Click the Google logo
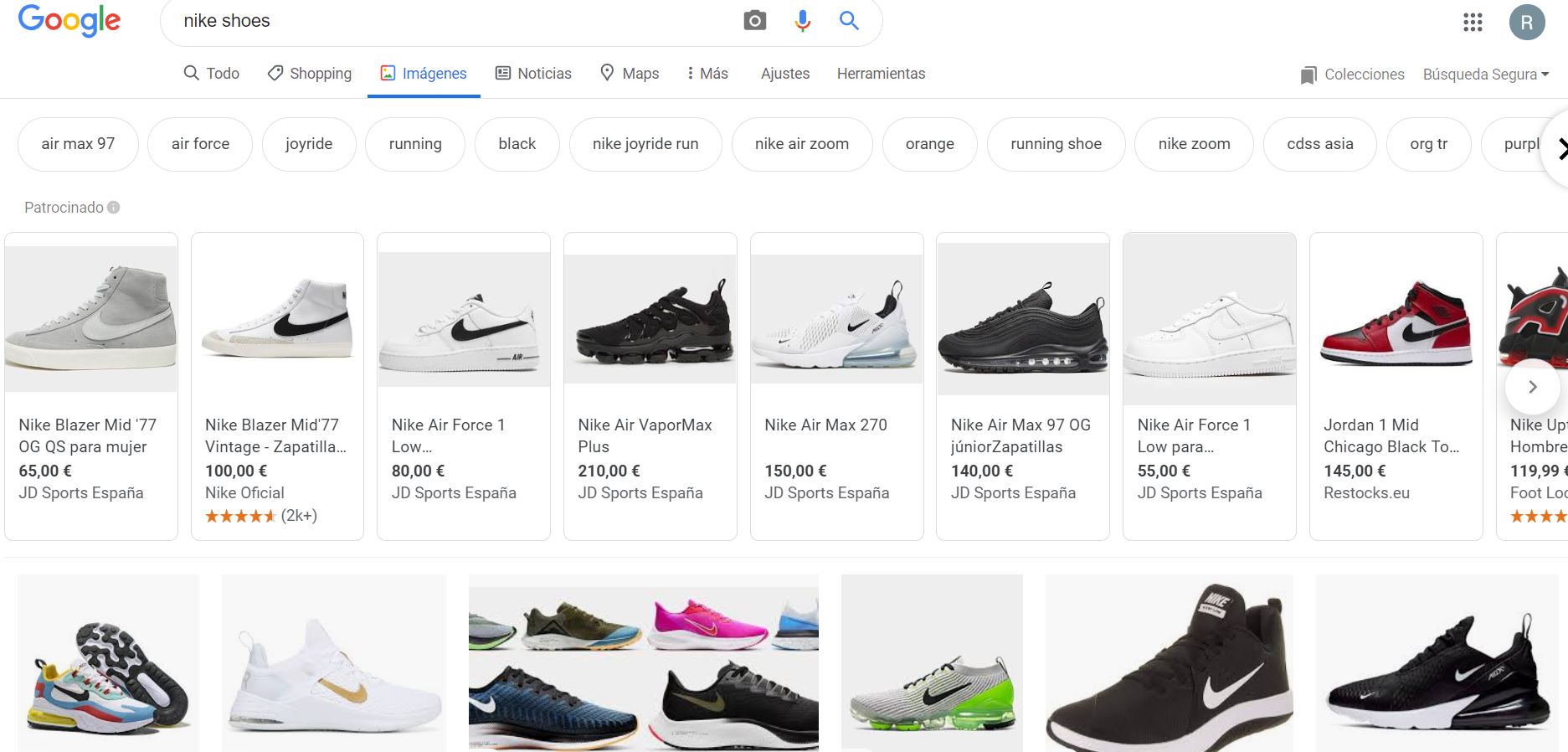 click(x=69, y=20)
